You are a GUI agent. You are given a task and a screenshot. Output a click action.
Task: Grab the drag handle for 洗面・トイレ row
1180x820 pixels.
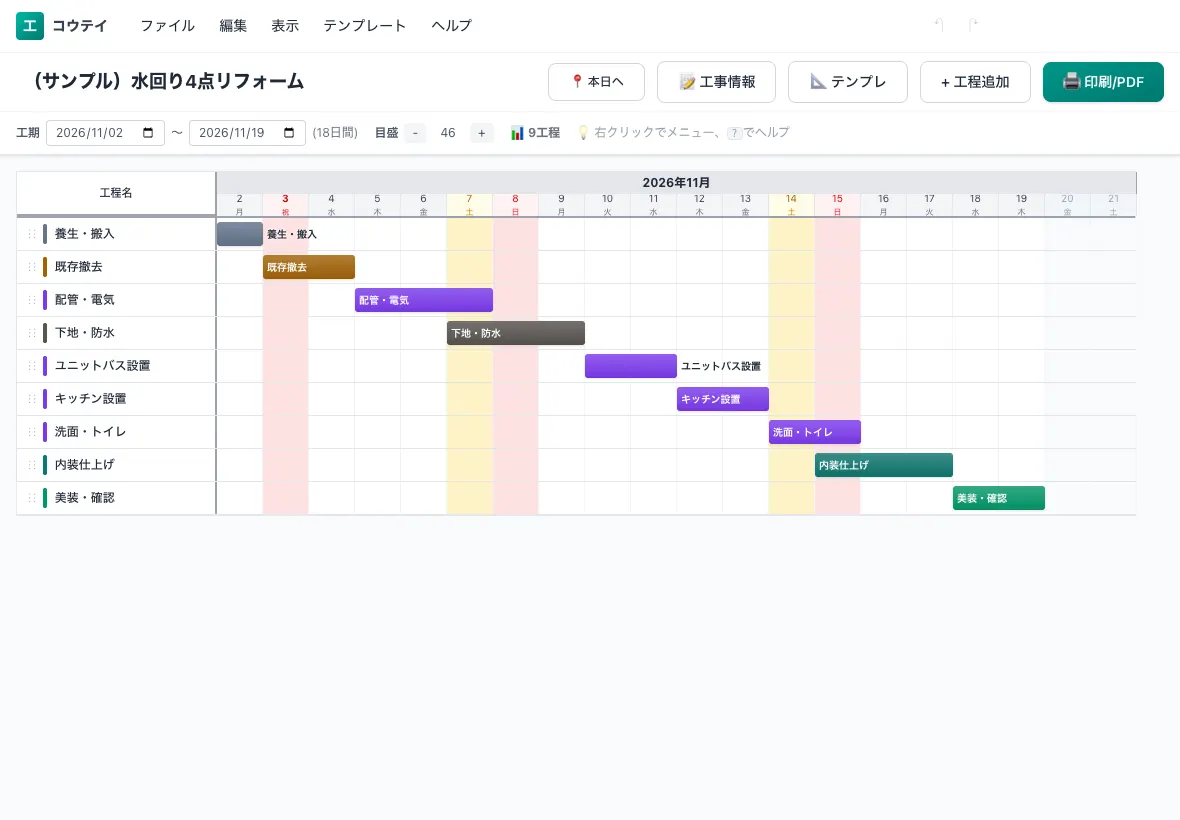pyautogui.click(x=32, y=433)
